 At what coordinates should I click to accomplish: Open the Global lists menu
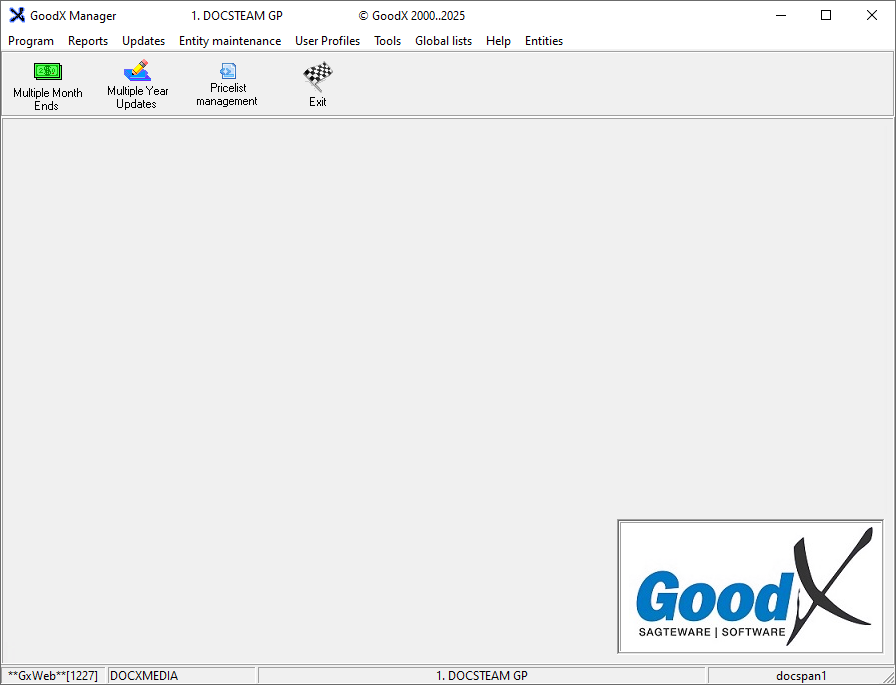tap(443, 41)
